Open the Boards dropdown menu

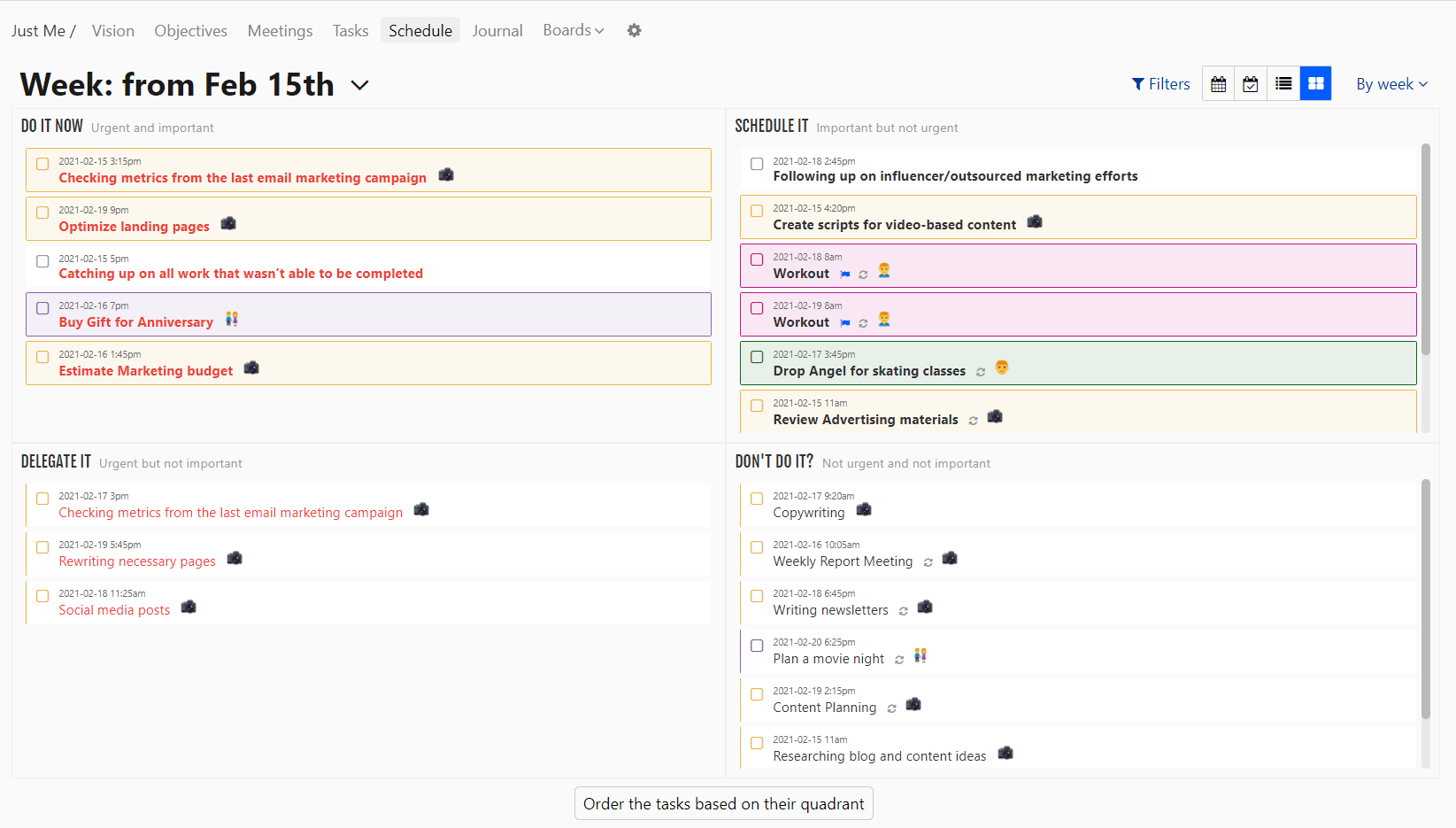[573, 30]
